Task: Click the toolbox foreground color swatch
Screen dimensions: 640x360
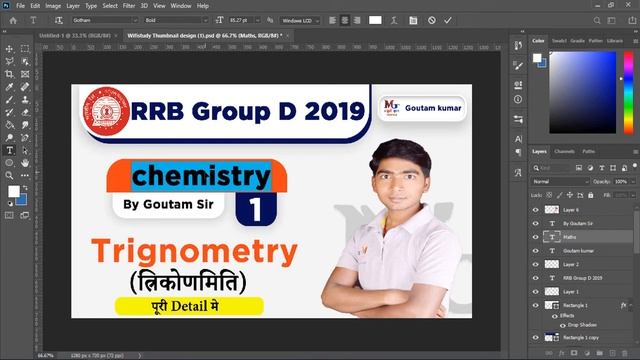Action: point(13,191)
